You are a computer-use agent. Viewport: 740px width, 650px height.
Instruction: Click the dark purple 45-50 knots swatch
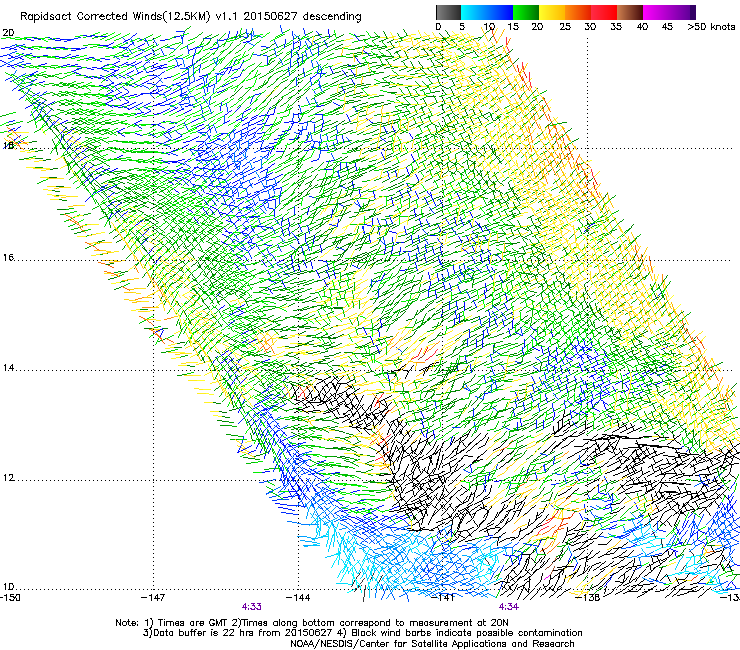click(682, 12)
